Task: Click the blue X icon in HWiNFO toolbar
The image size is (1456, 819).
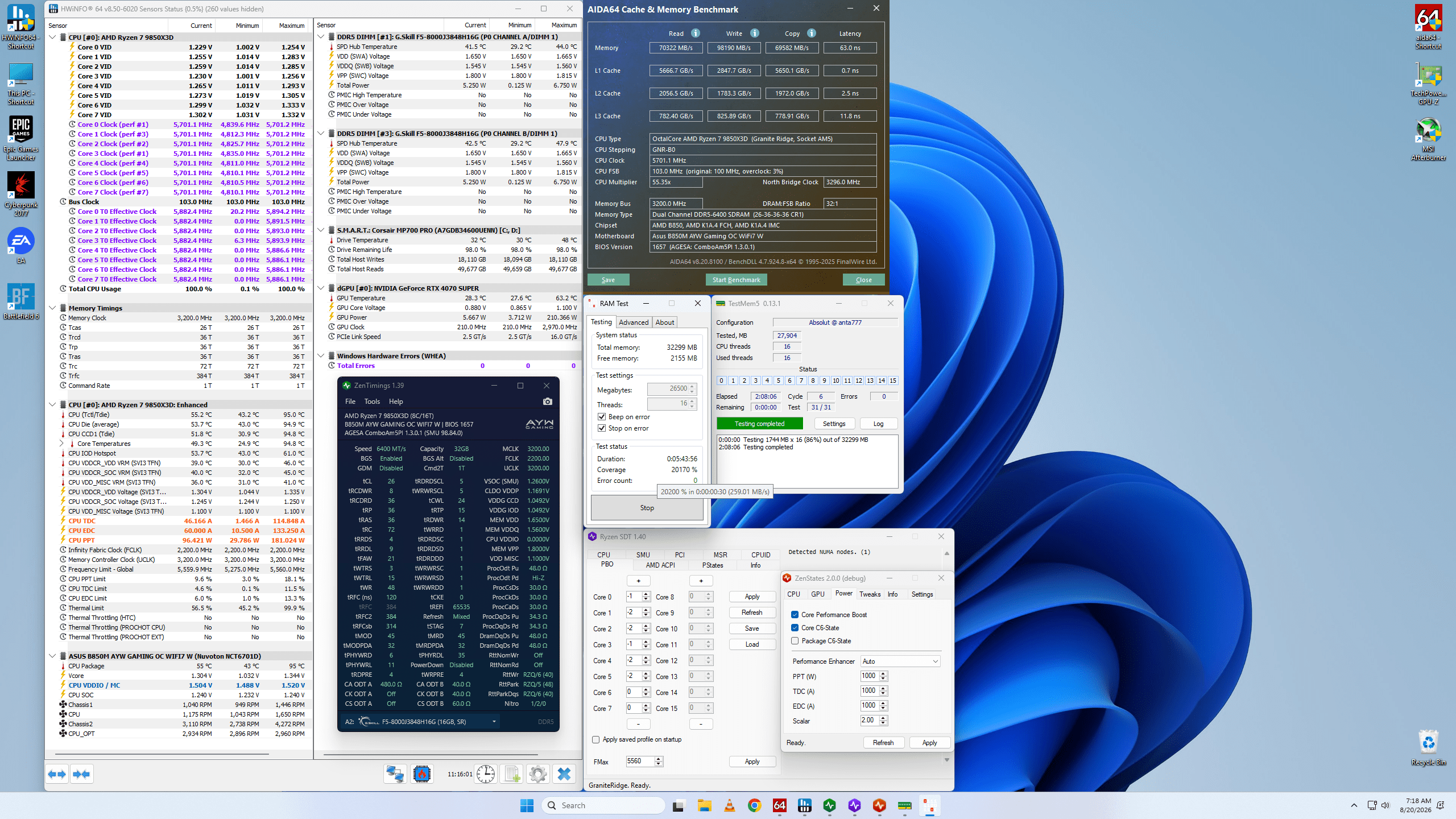Action: tap(564, 774)
